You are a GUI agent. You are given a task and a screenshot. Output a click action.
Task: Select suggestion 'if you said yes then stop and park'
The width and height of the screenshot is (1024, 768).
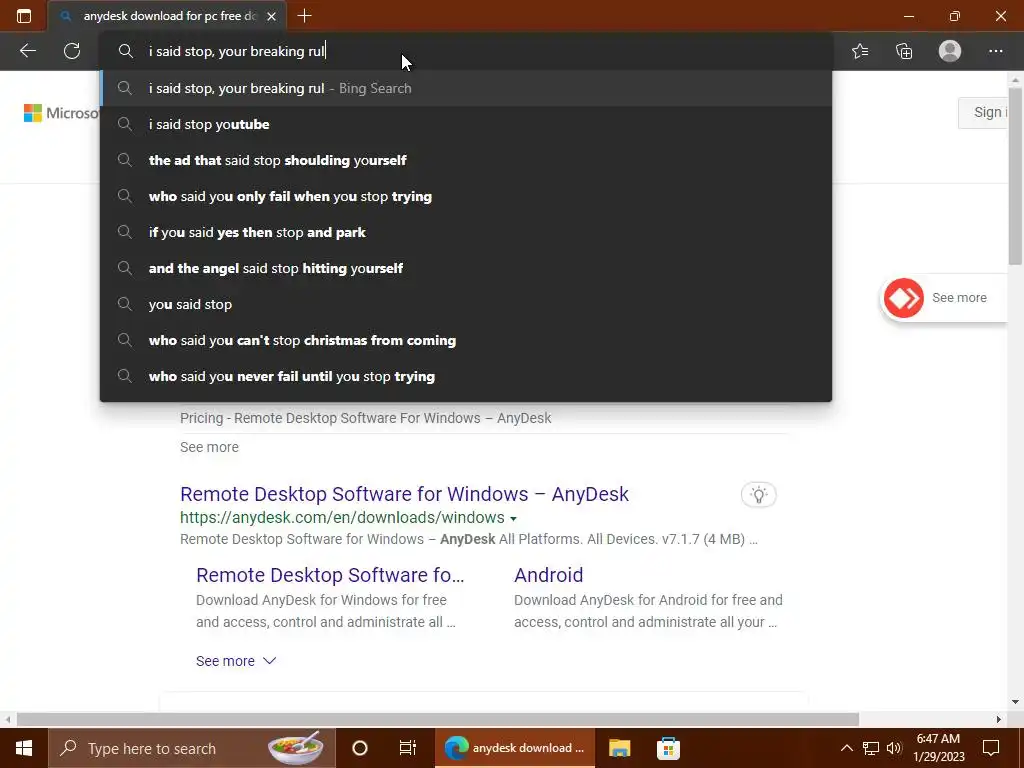pos(466,232)
